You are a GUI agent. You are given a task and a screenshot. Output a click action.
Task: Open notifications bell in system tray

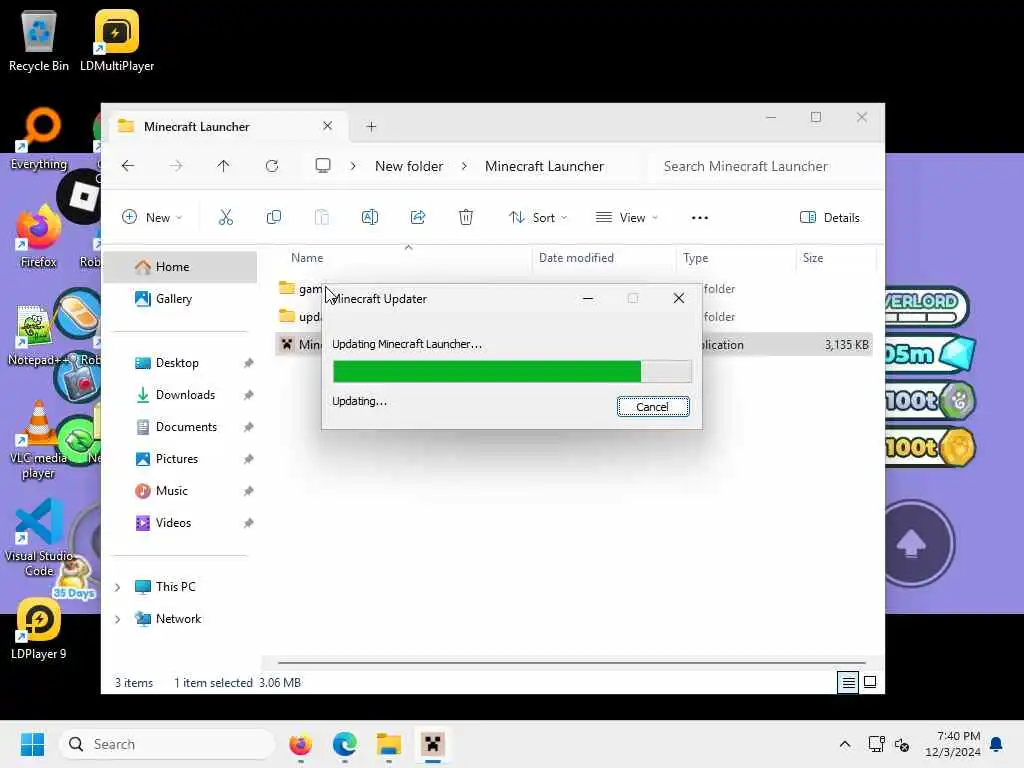tap(996, 744)
